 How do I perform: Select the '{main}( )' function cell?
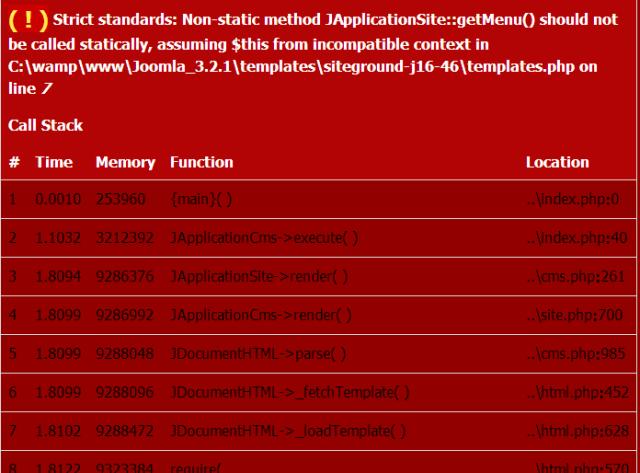coord(202,199)
